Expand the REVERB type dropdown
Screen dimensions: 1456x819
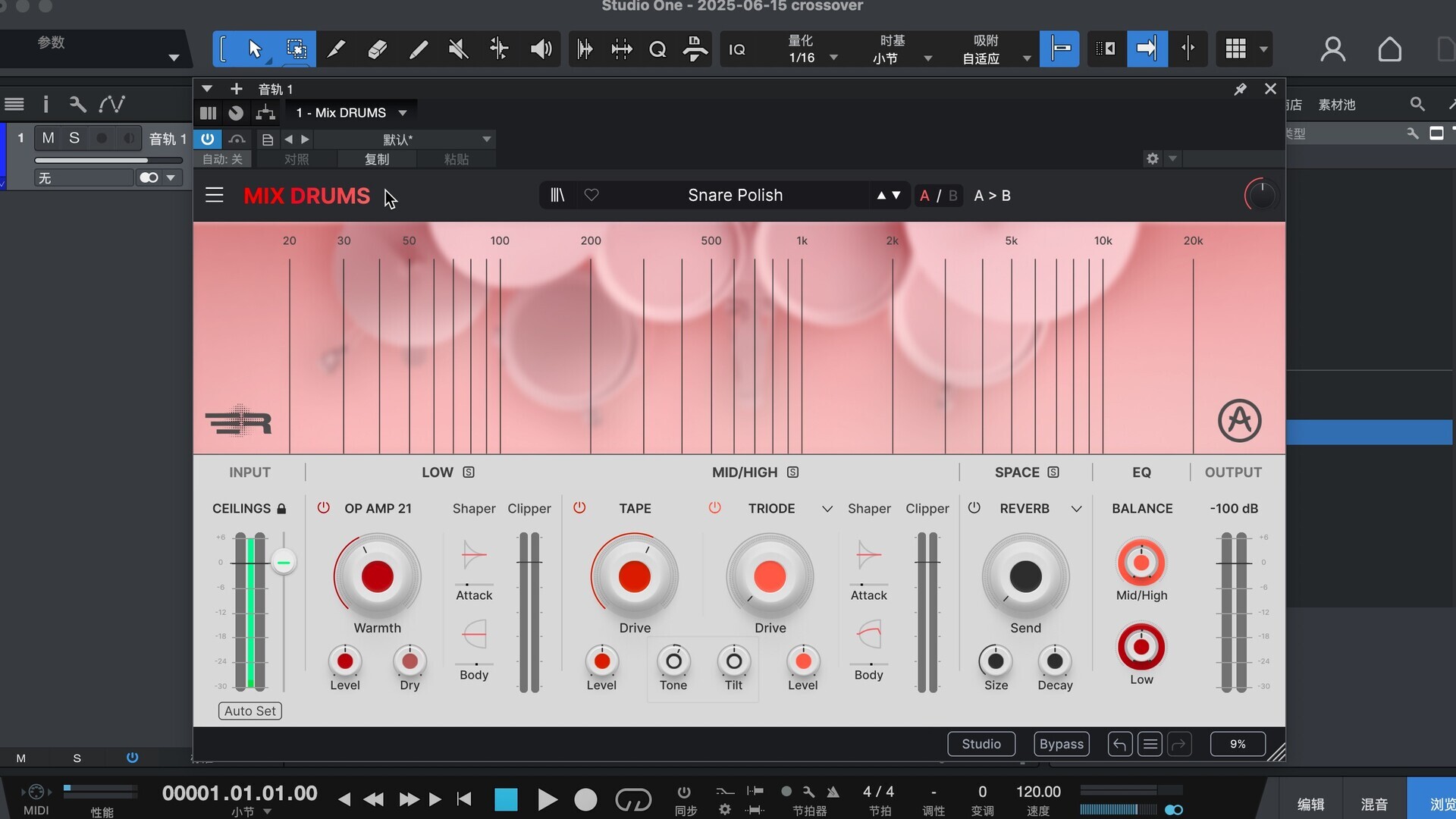click(x=1076, y=509)
